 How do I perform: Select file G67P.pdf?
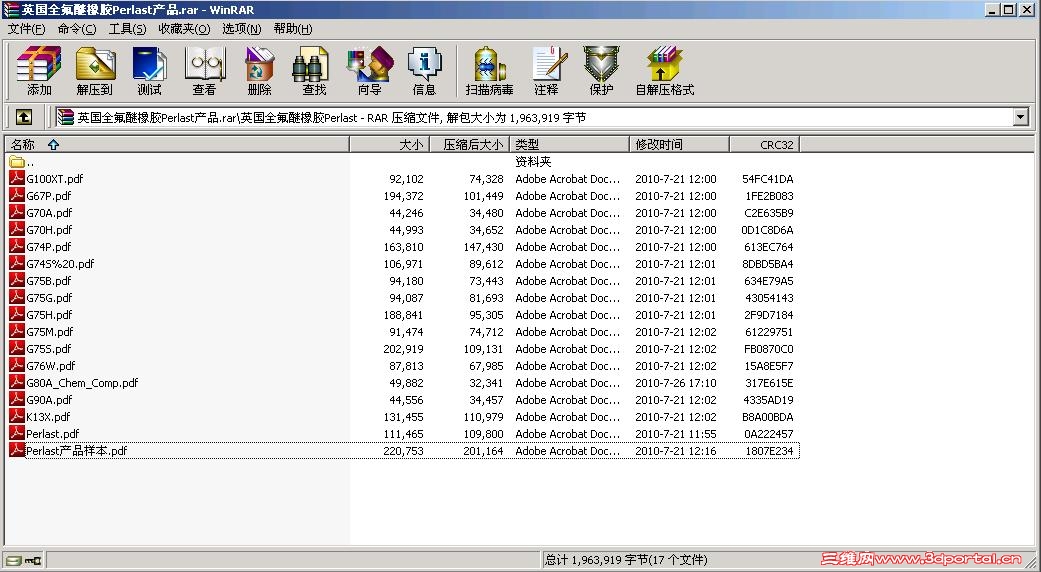48,196
